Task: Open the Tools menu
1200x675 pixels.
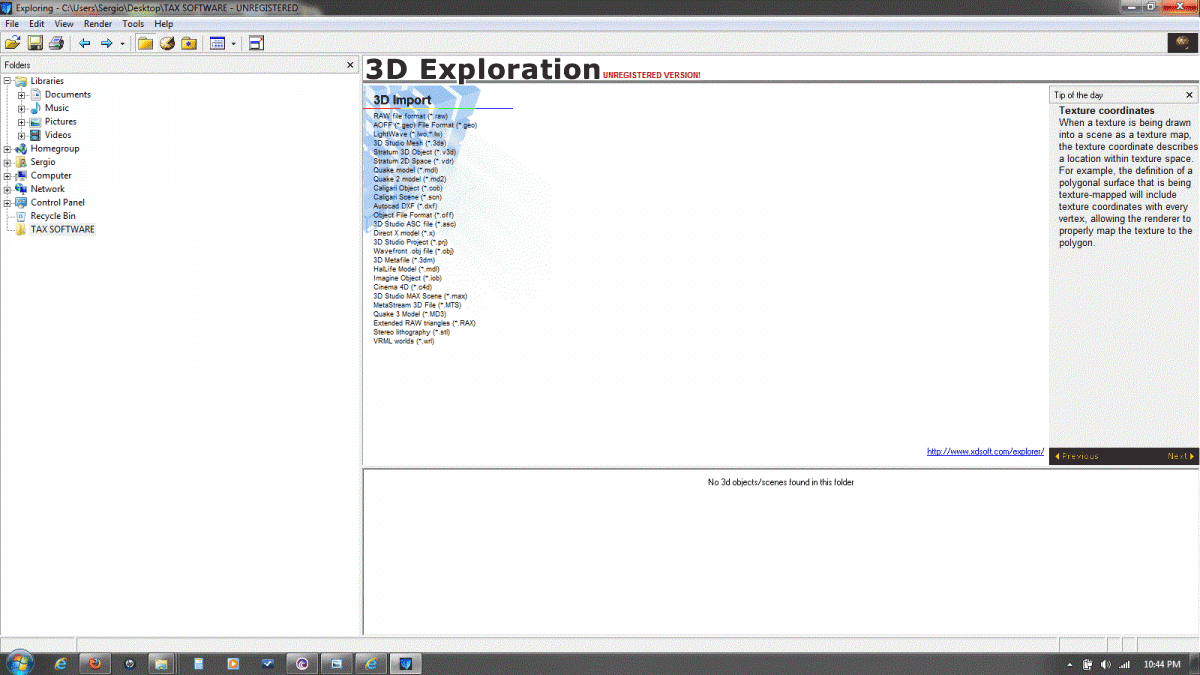Action: 133,23
